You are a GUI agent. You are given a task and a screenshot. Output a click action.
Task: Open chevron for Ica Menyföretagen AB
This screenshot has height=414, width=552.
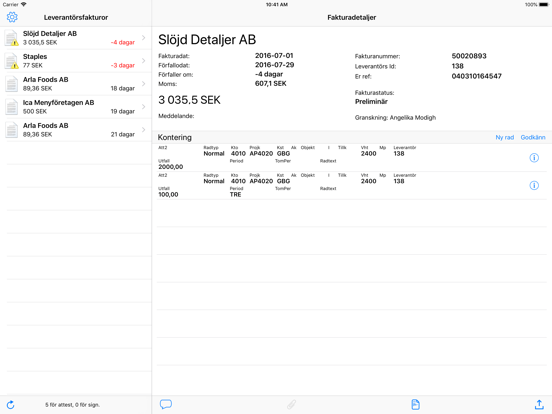[x=144, y=107]
